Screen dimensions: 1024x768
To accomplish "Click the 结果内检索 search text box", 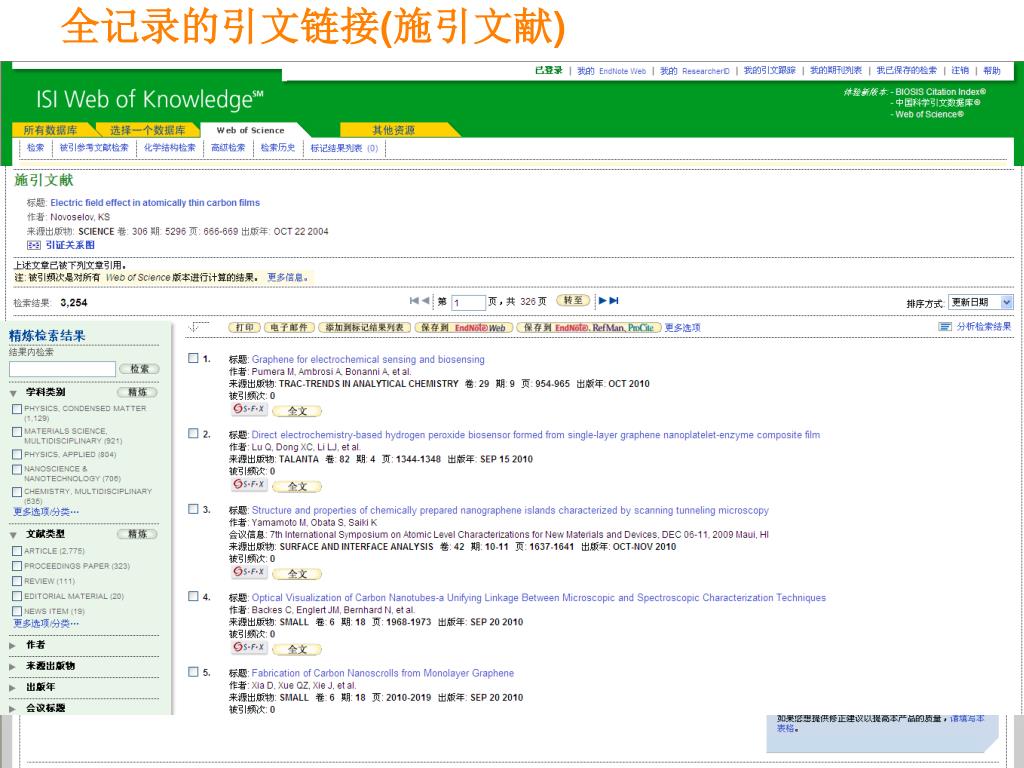I will pos(62,369).
